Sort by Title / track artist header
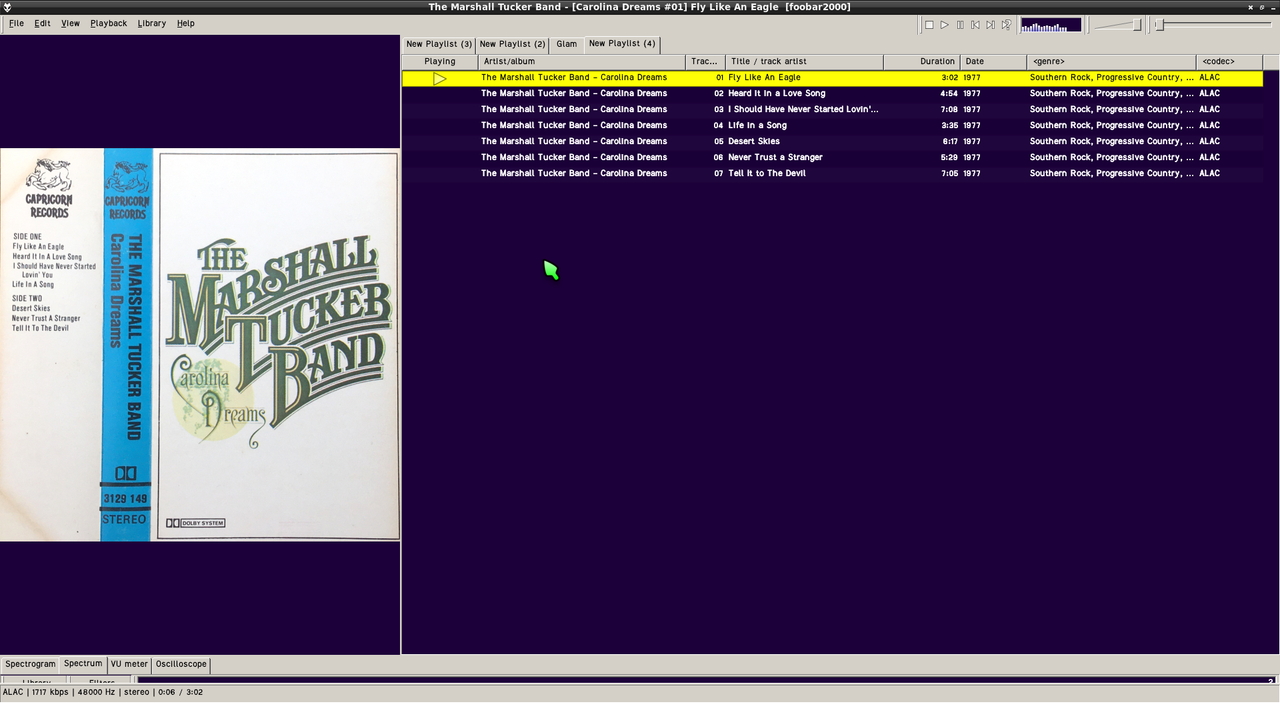 click(x=804, y=62)
